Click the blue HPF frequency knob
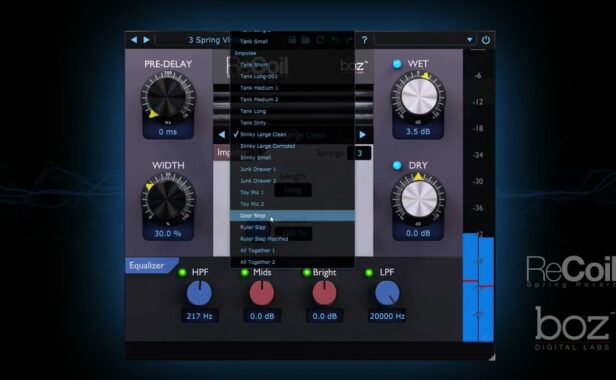 coord(199,293)
